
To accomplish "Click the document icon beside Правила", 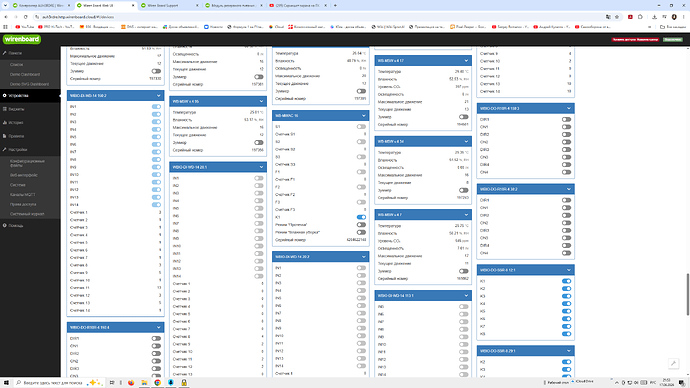I will click(x=4, y=136).
